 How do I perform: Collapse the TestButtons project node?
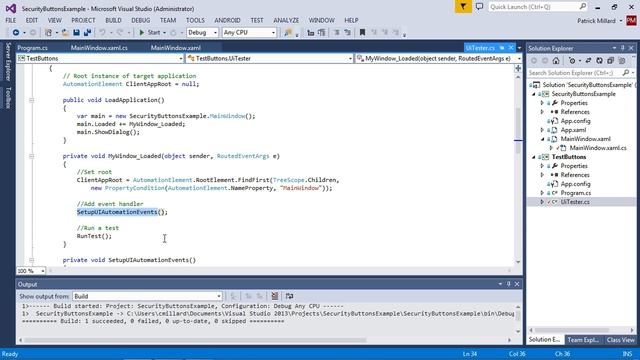pyautogui.click(x=533, y=157)
